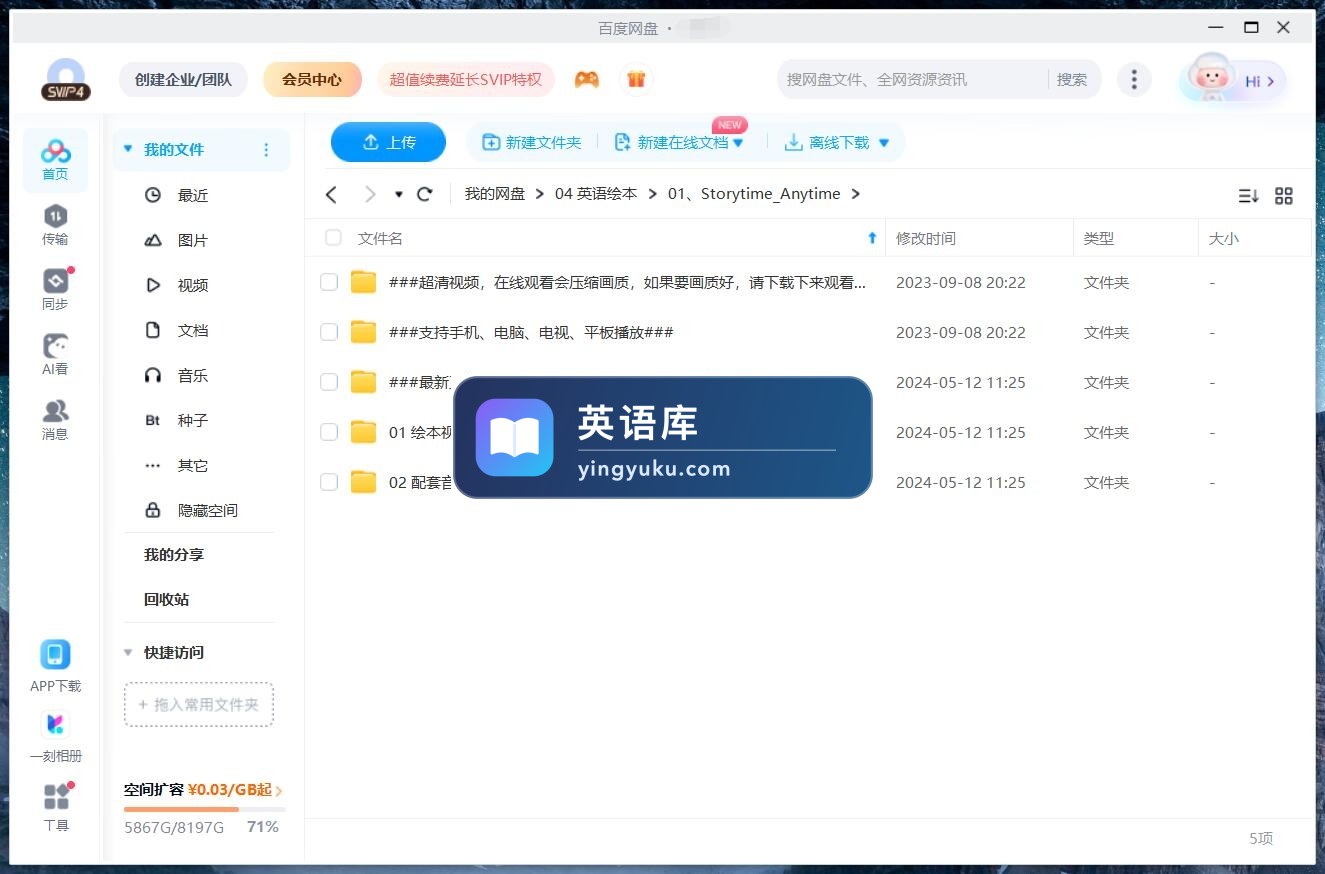Check the ###最新 folder checkbox
The width and height of the screenshot is (1325, 874).
click(329, 382)
